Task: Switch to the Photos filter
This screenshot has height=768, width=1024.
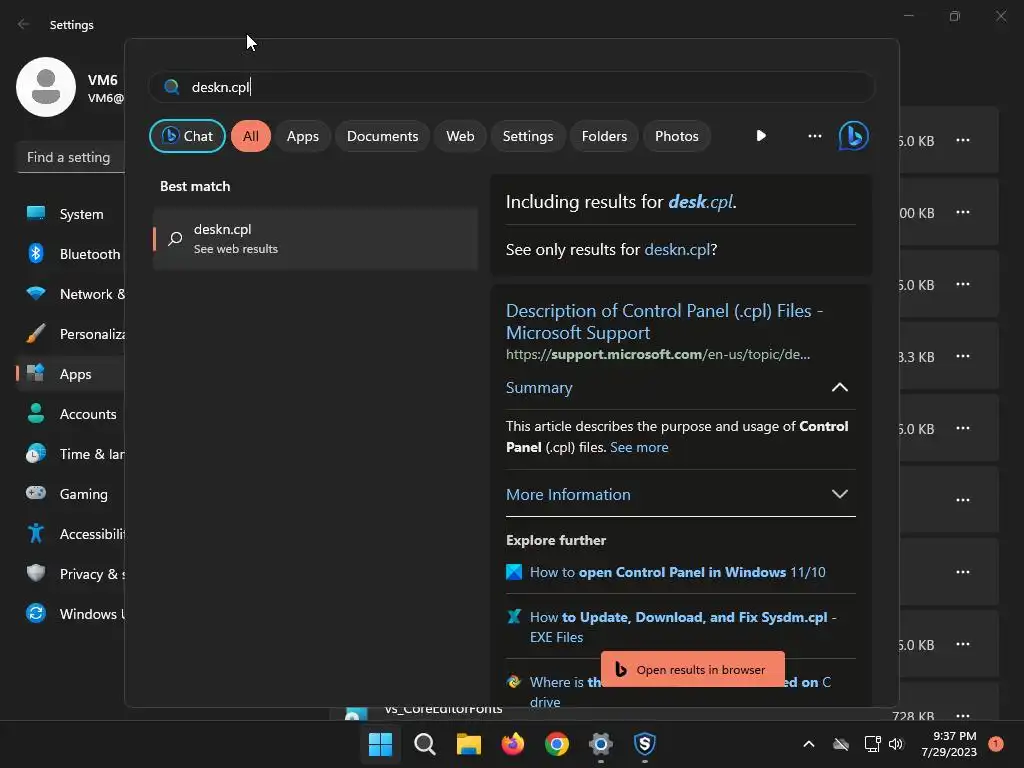Action: pos(677,136)
